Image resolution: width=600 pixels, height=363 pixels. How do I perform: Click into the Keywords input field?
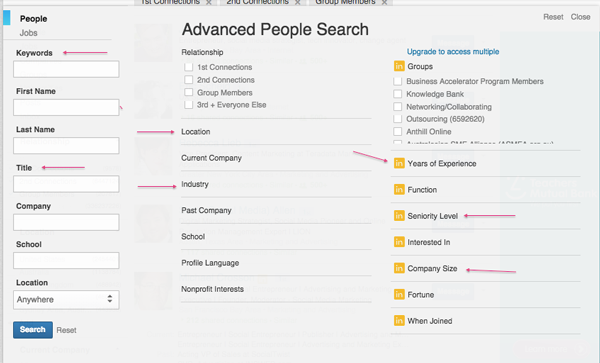coord(66,69)
